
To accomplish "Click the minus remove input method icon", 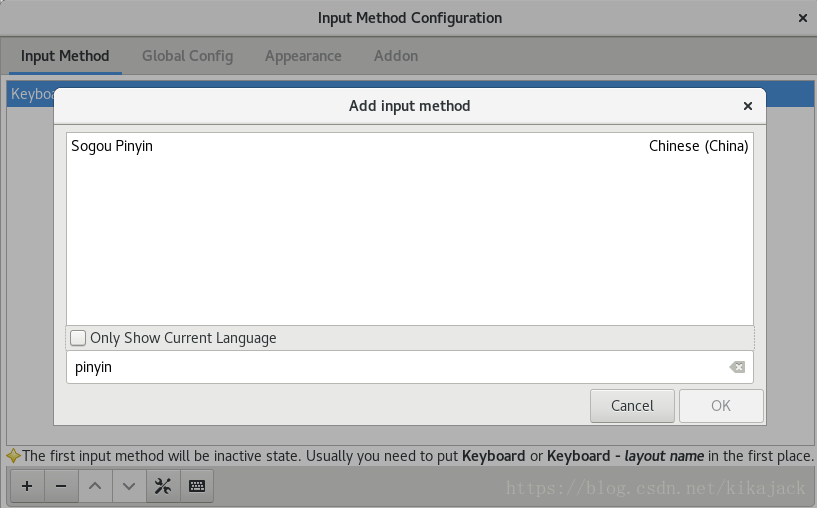I will click(x=61, y=486).
